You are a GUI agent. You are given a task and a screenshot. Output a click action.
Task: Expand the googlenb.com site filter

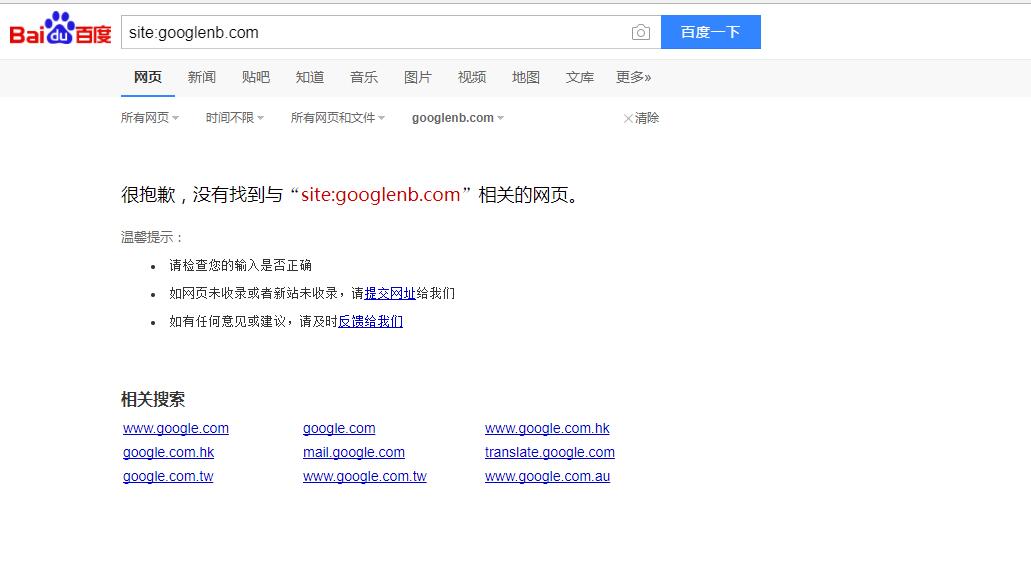(458, 118)
